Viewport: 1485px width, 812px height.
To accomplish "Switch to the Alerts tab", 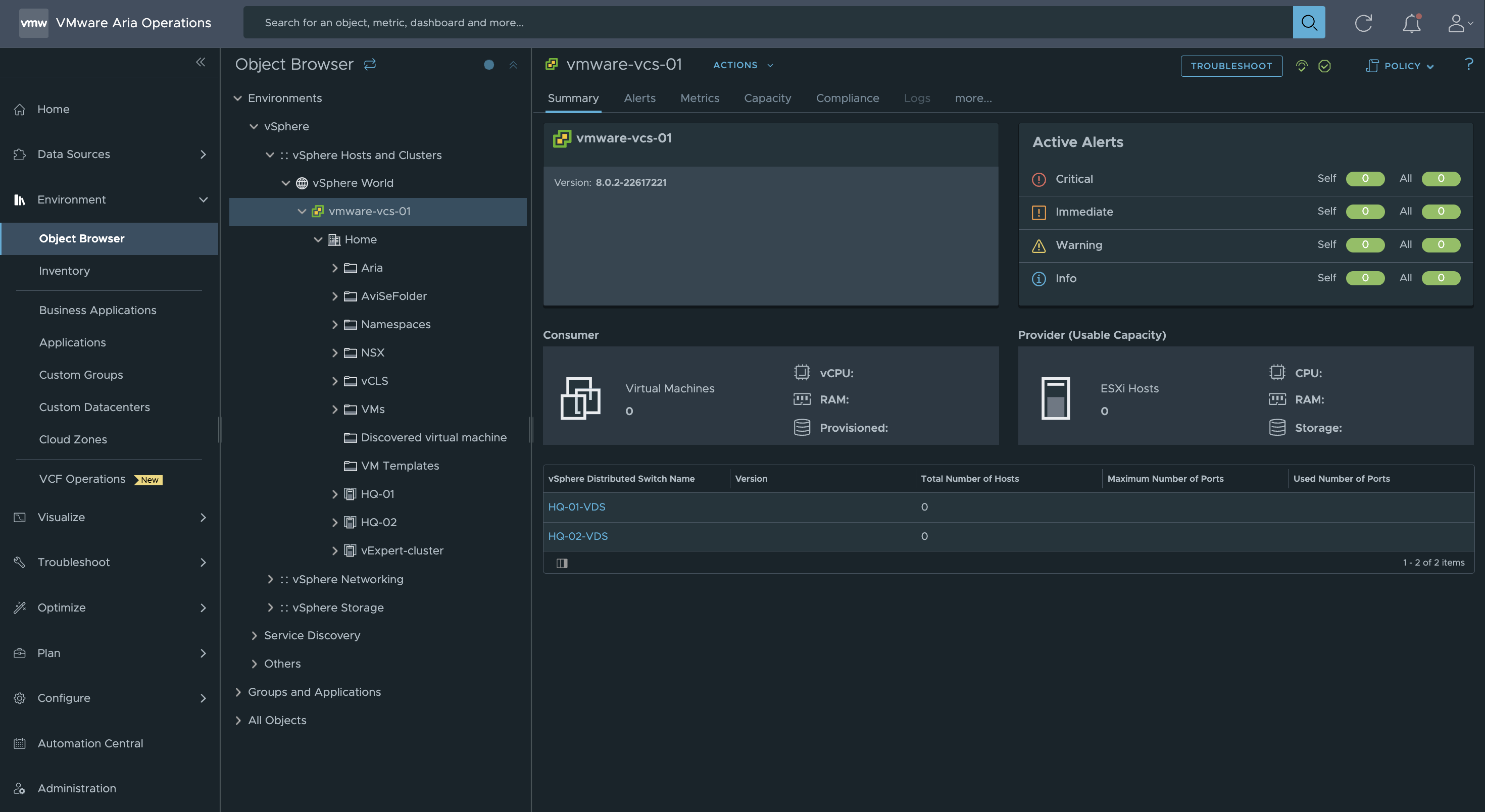I will click(639, 98).
